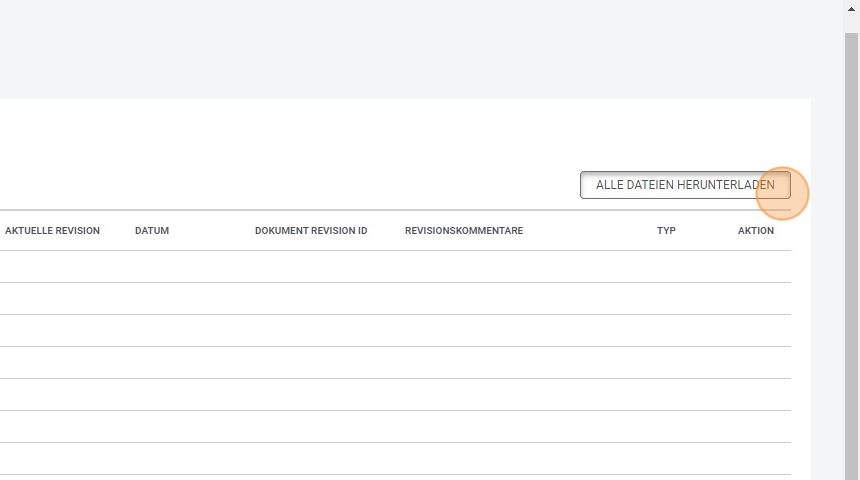
Task: Click the first row's Aktion cell
Action: coord(756,267)
